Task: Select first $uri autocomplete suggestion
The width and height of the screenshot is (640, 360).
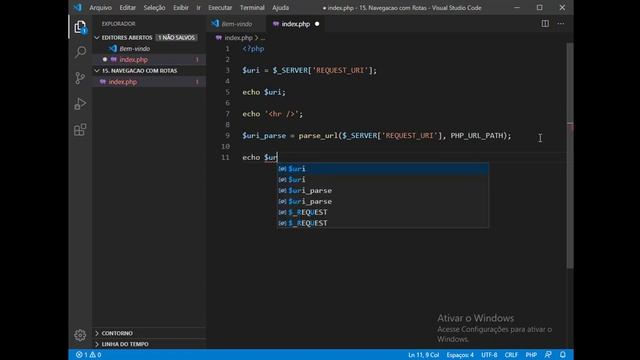Action: [x=383, y=169]
